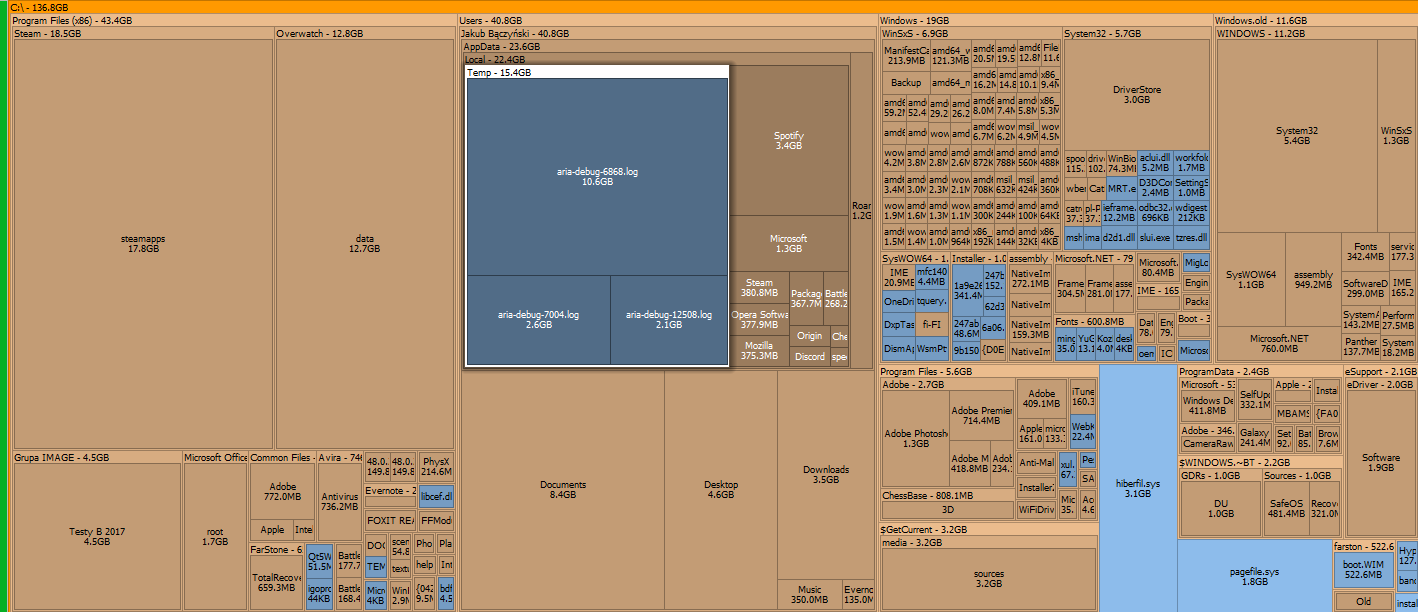Click the DU 1.0GB block
The image size is (1418, 612).
1221,508
